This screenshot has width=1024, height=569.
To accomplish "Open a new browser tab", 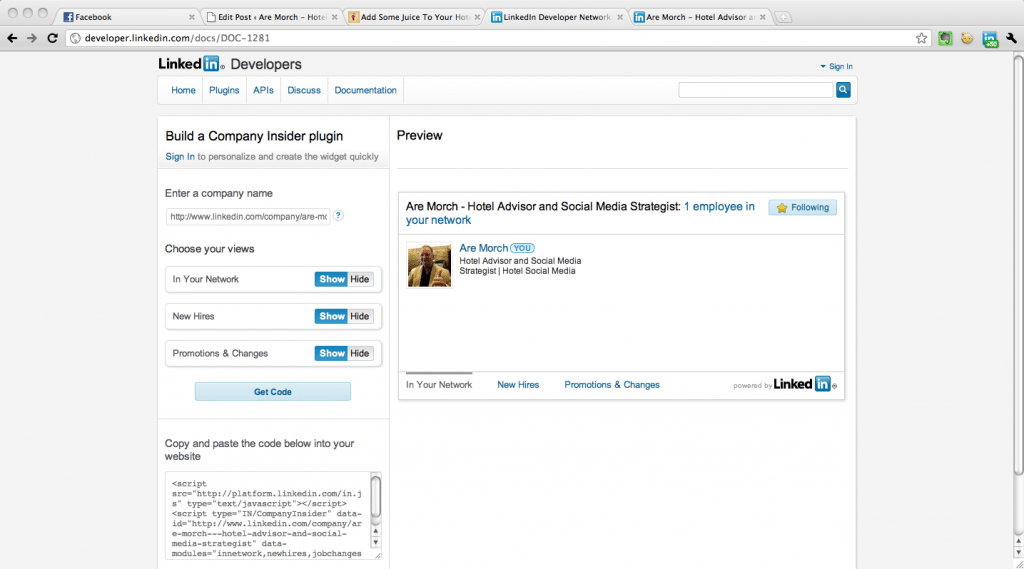I will pos(782,17).
